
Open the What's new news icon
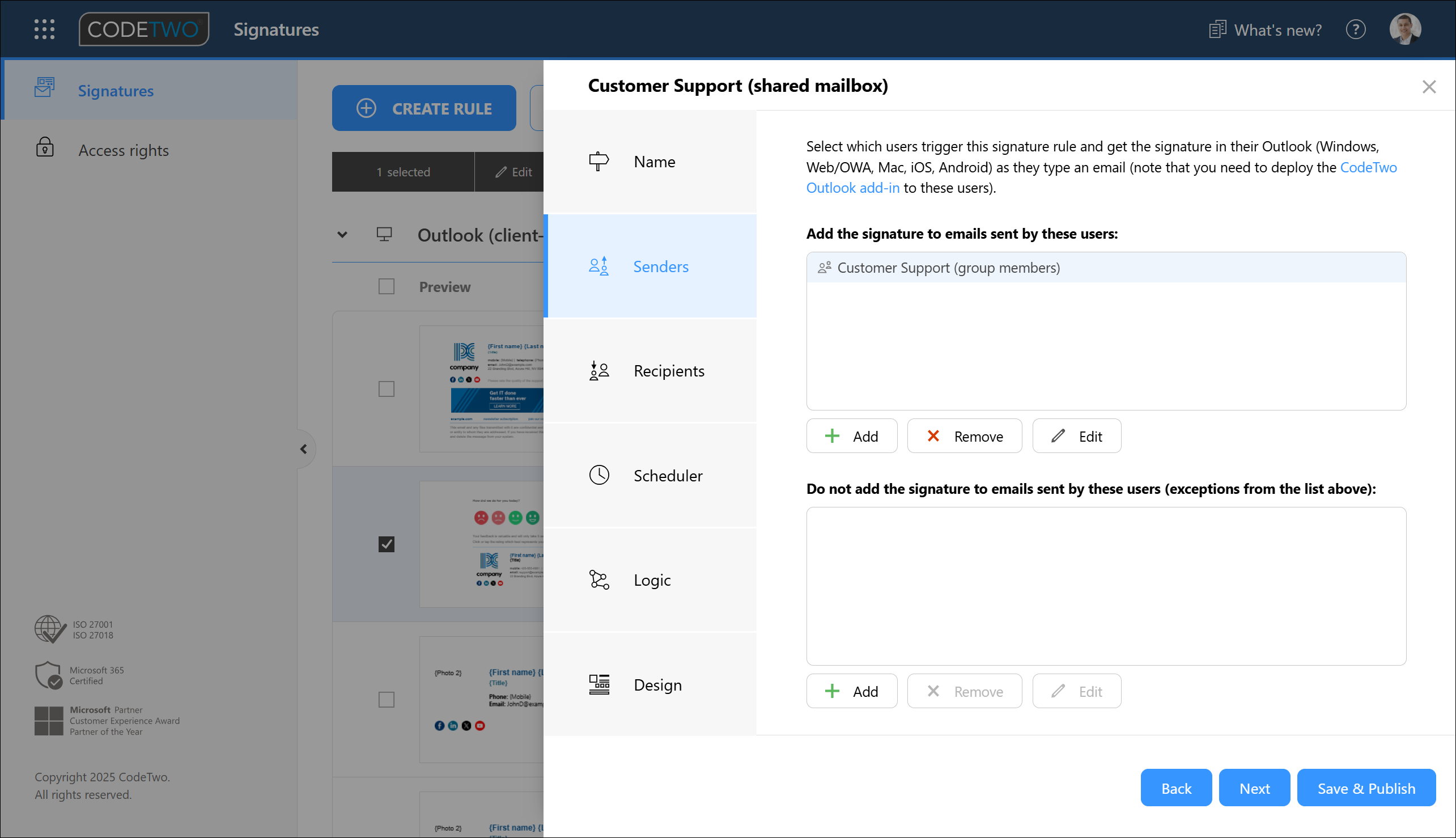click(1217, 29)
